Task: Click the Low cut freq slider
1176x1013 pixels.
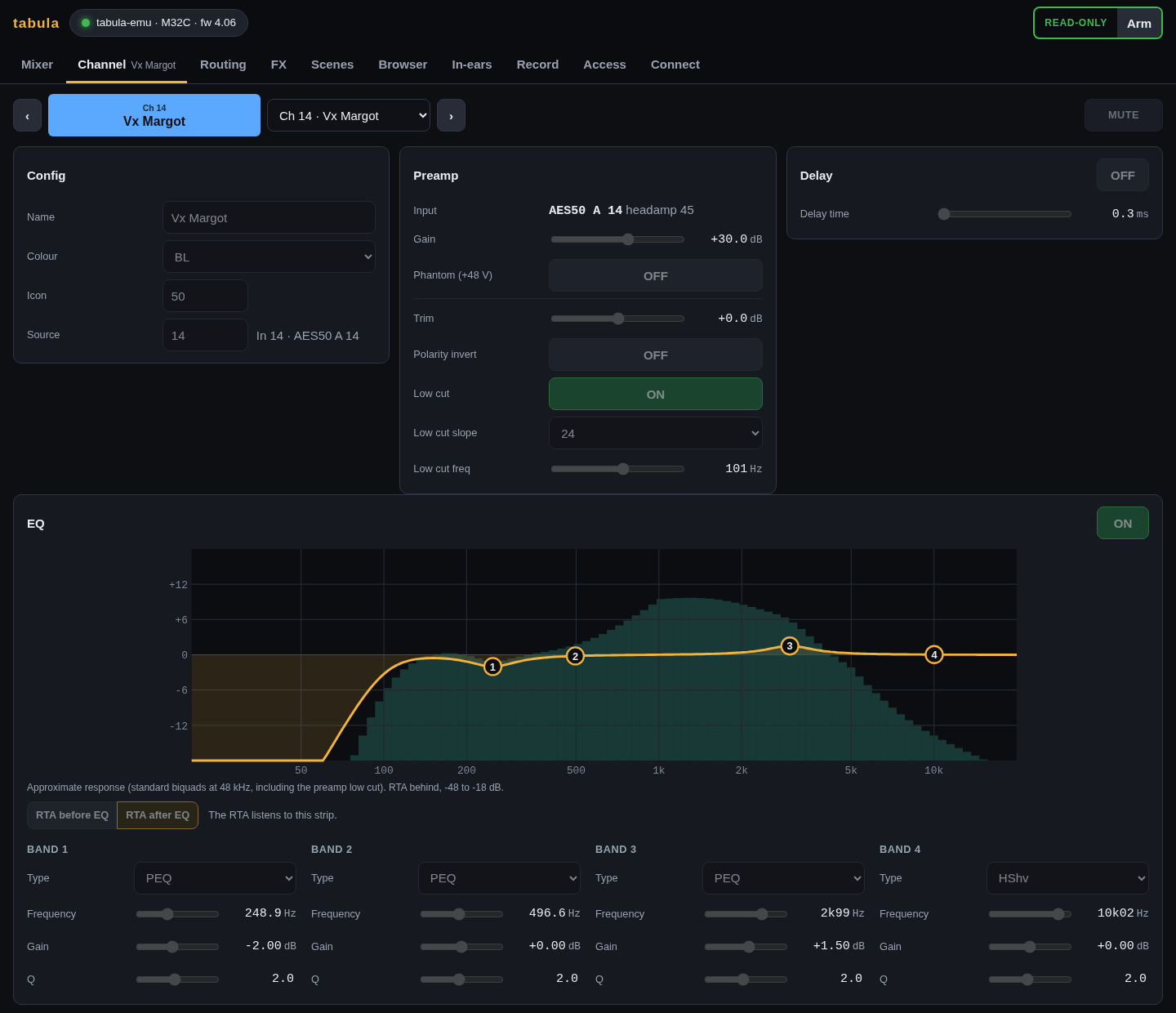Action: [617, 469]
